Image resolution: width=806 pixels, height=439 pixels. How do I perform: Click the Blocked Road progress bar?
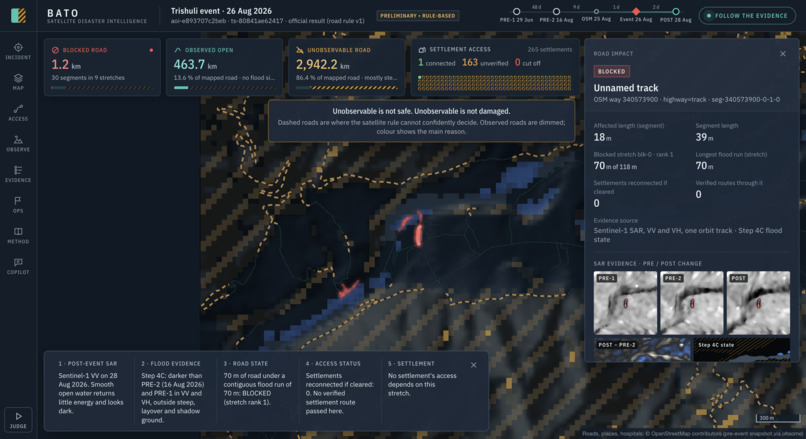pos(102,88)
